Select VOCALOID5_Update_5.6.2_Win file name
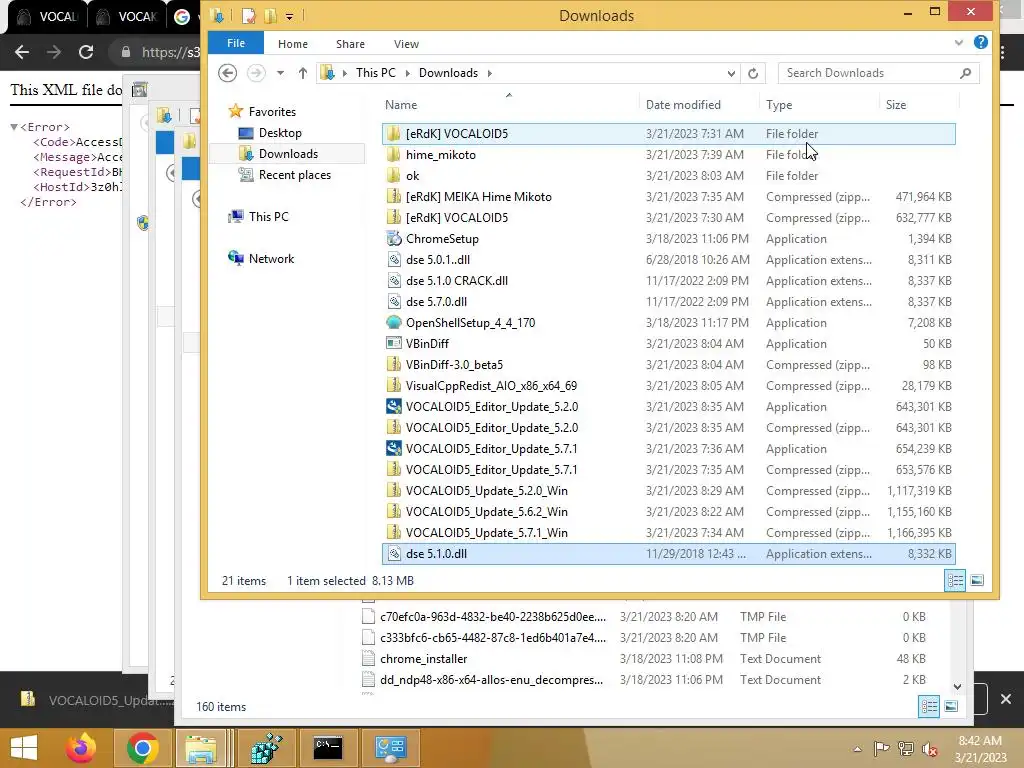Viewport: 1024px width, 768px height. point(487,511)
